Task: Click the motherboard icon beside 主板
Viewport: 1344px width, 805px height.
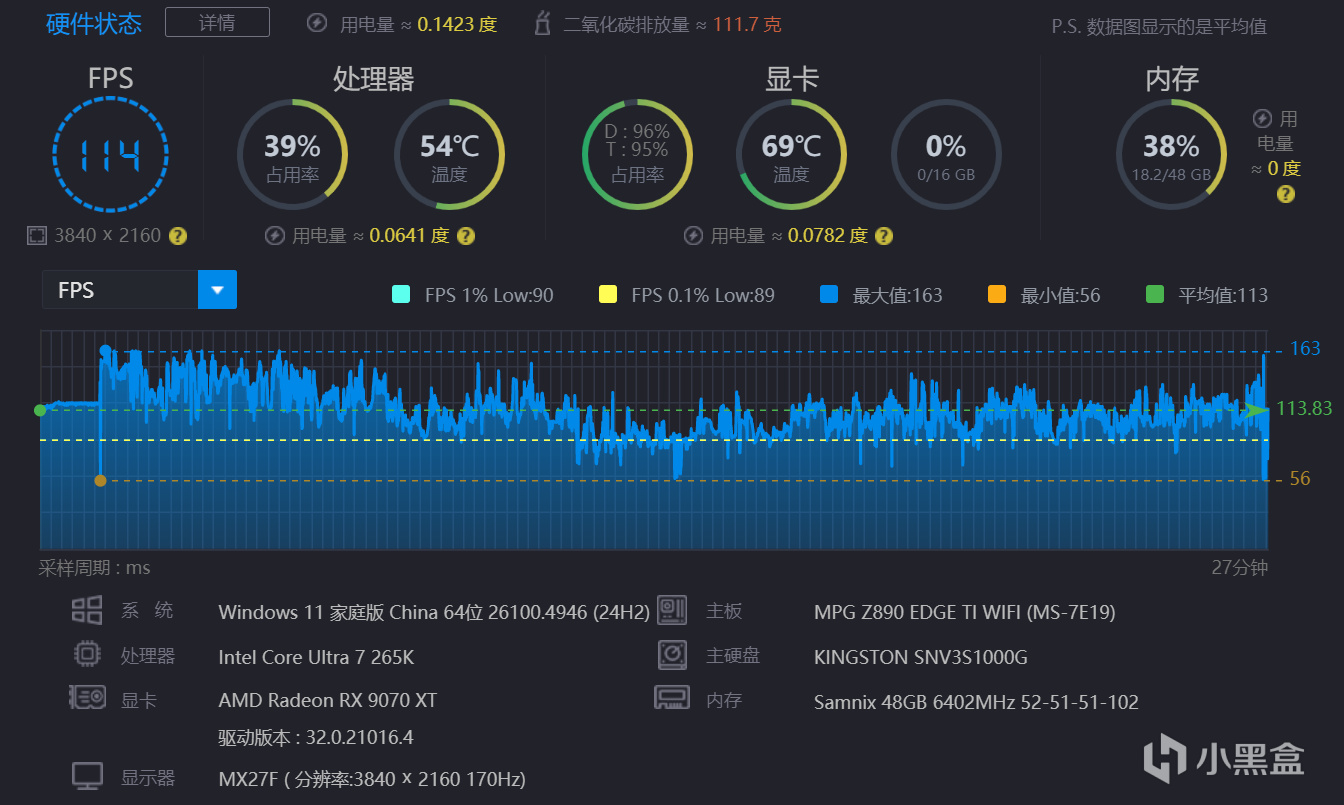Action: [x=671, y=610]
